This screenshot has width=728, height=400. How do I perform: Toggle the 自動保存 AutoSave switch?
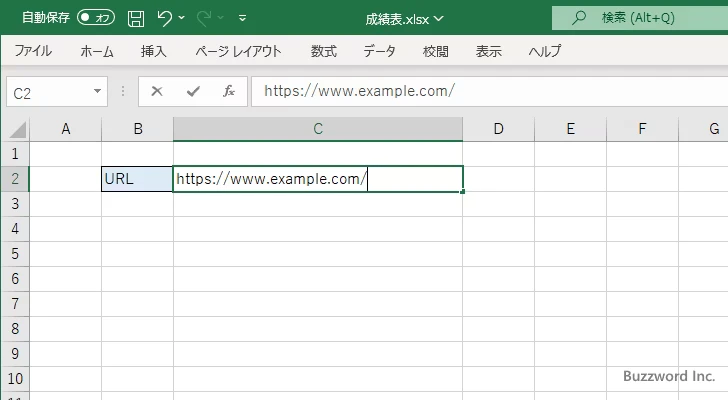pos(96,18)
